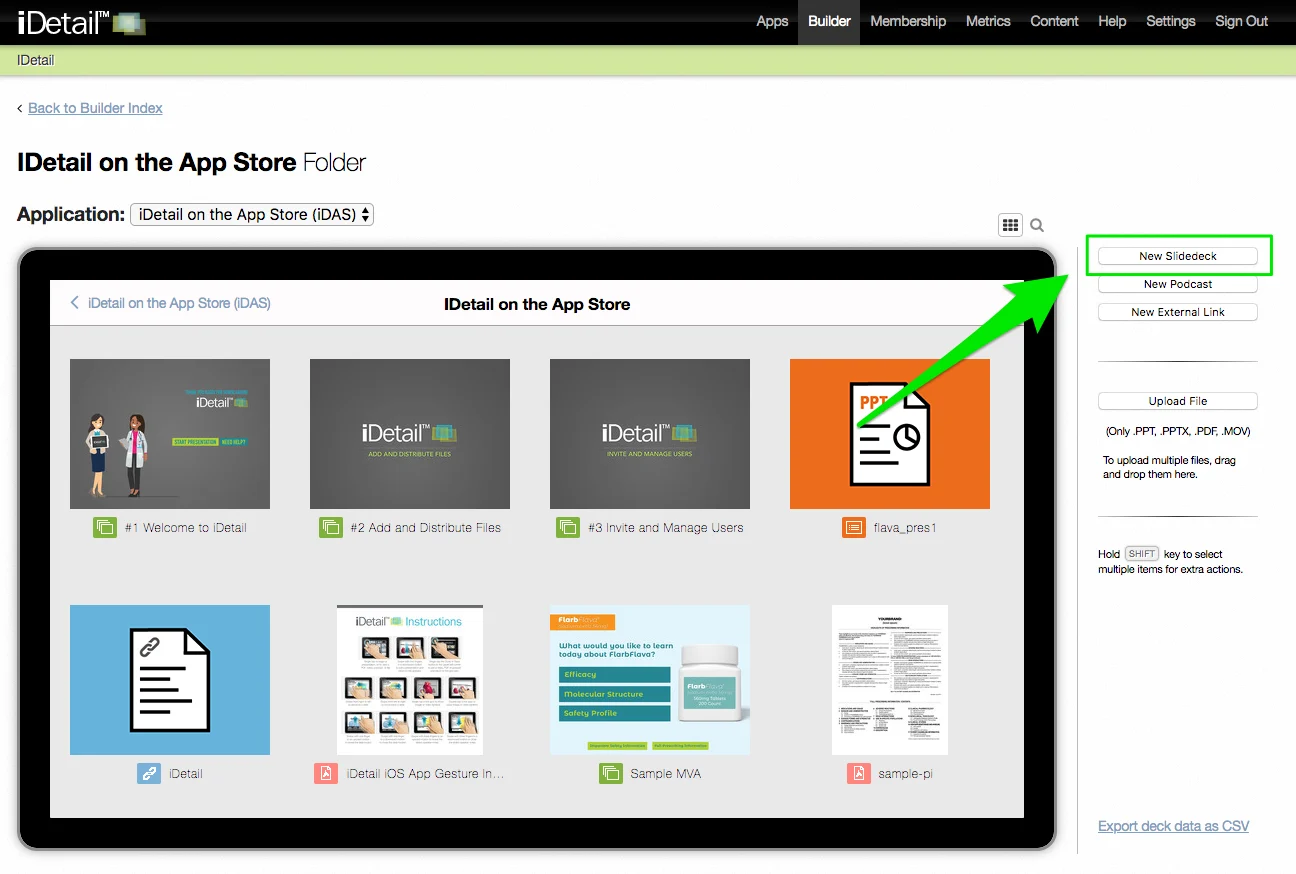Click iDetail on the App Store (iDAS) back link

coord(179,303)
